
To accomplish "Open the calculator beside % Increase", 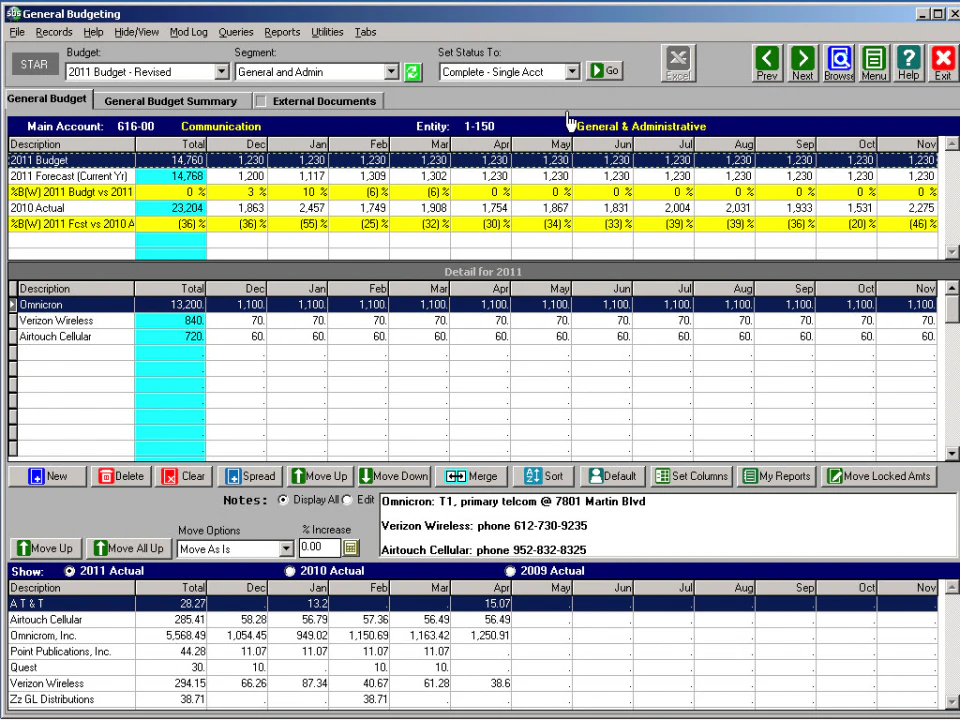I will click(x=350, y=548).
